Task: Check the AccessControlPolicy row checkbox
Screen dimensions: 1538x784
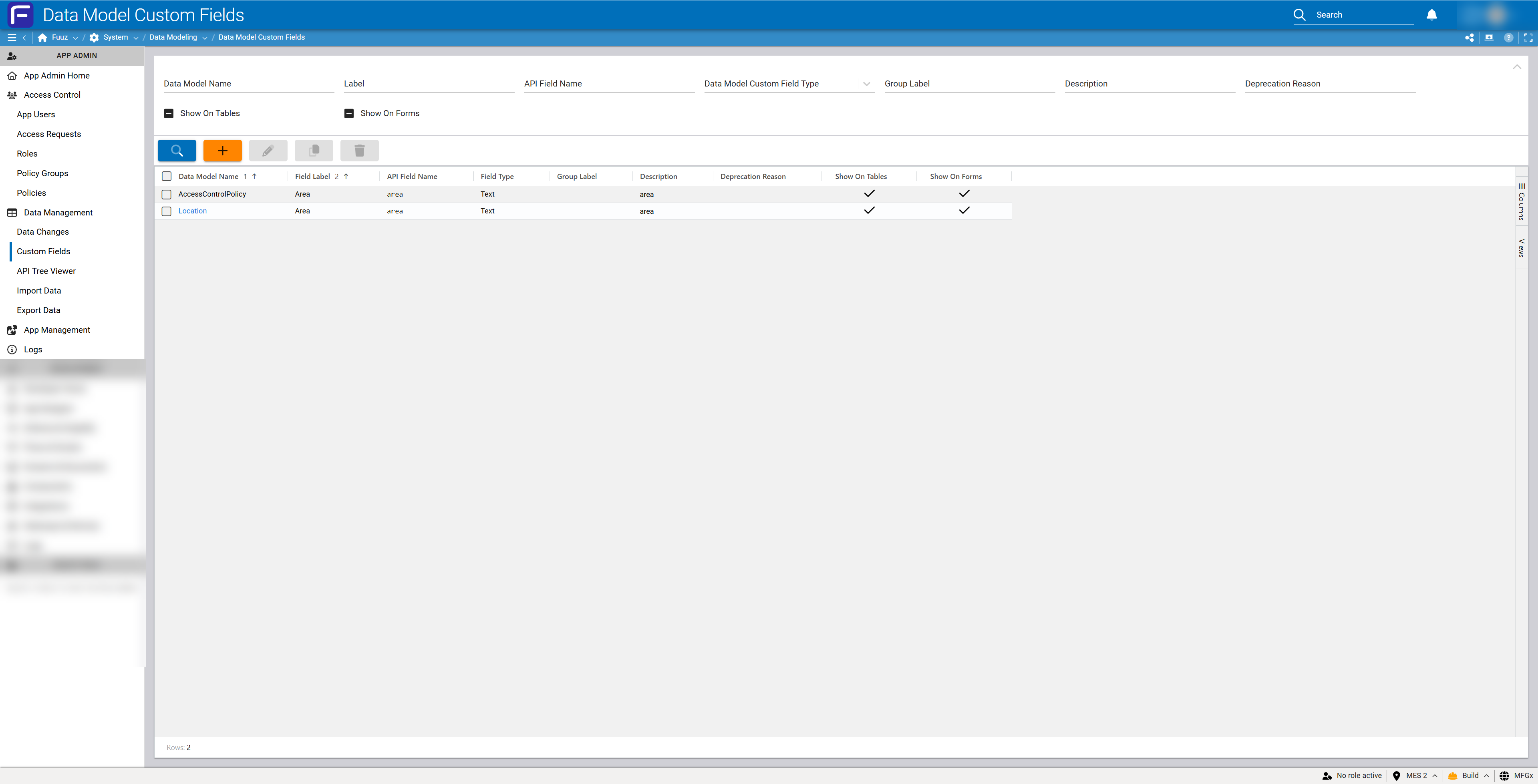Action: coord(167,194)
